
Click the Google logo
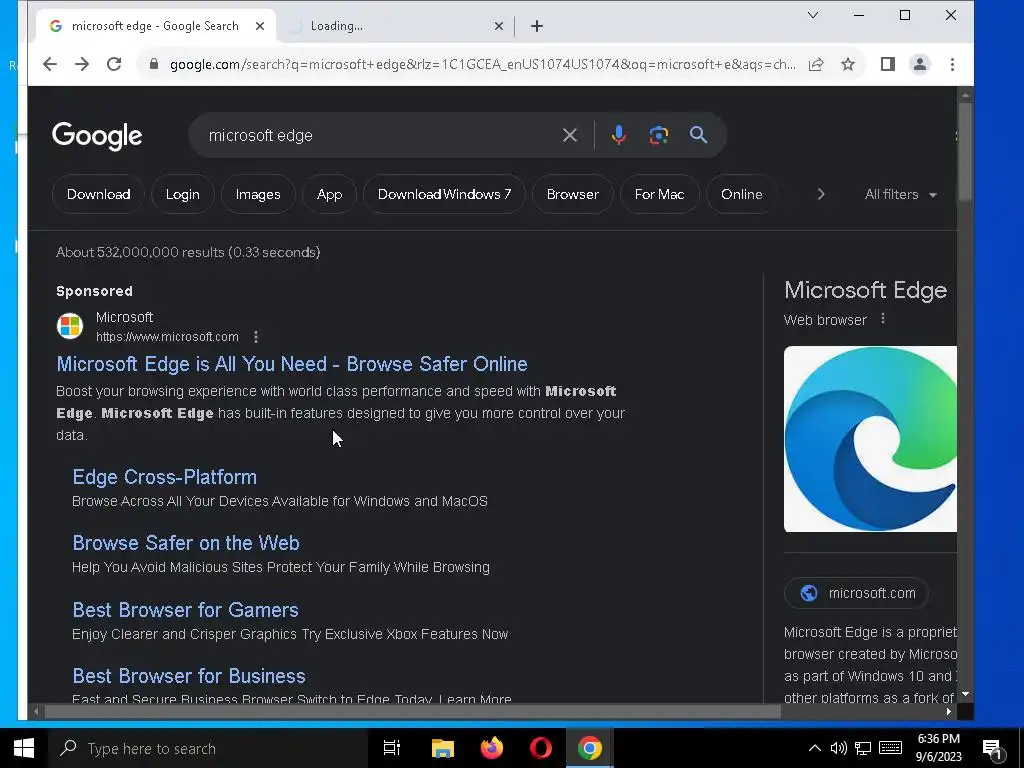[x=97, y=136]
